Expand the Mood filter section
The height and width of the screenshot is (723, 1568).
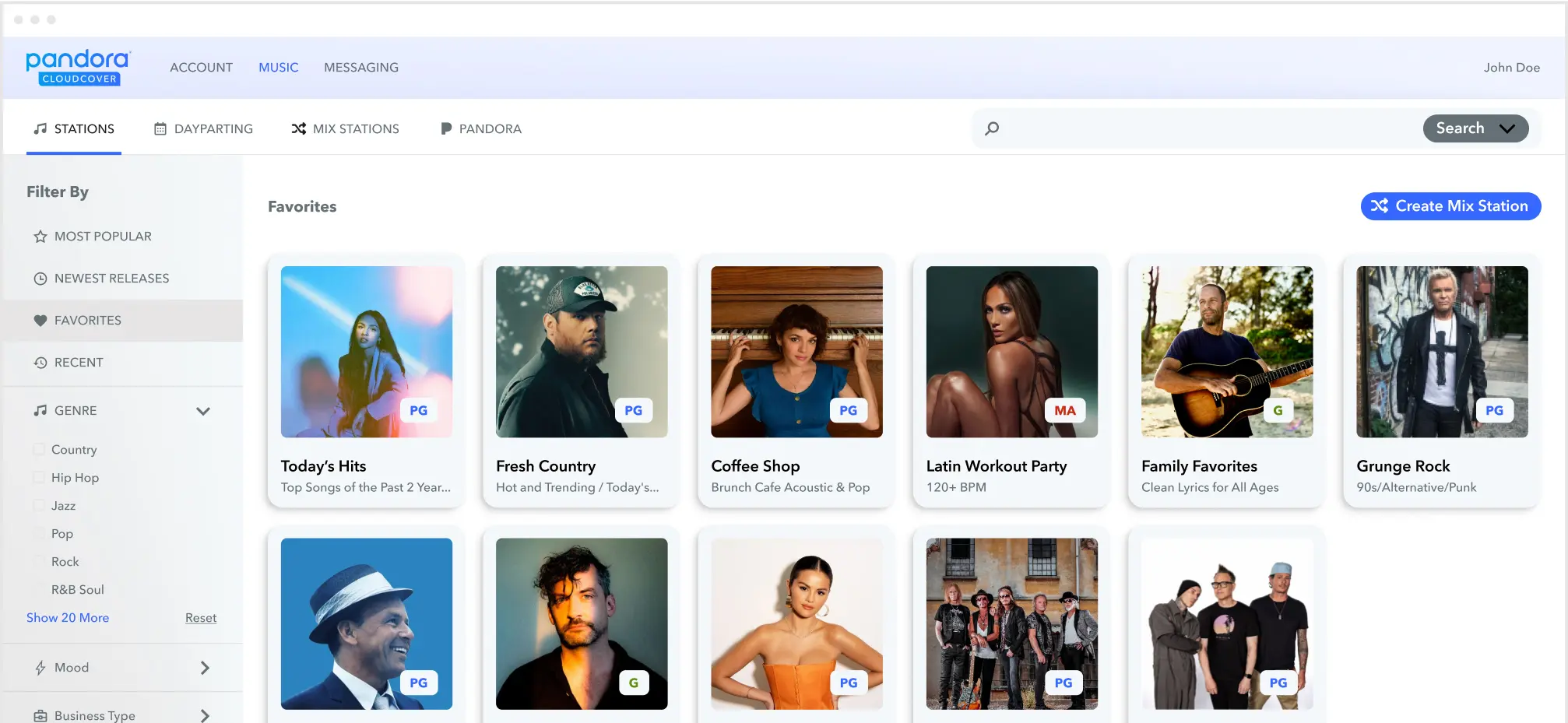point(206,667)
